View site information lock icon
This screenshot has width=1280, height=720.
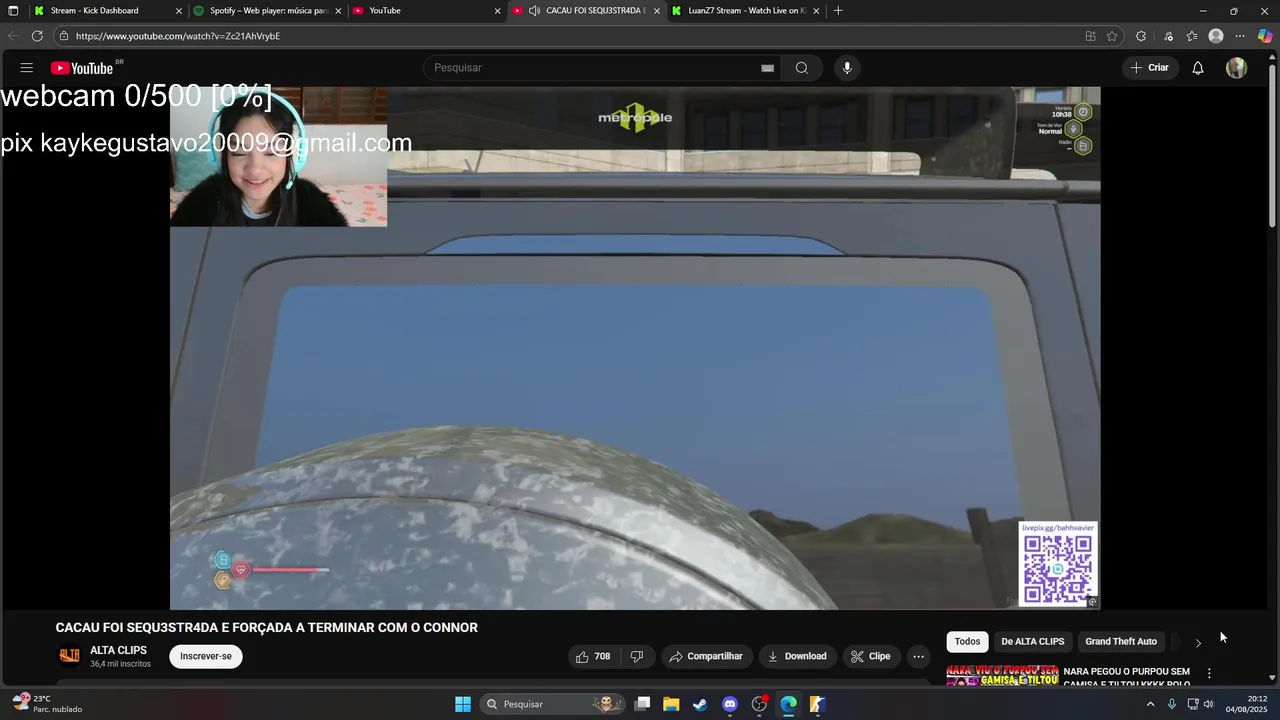[63, 36]
